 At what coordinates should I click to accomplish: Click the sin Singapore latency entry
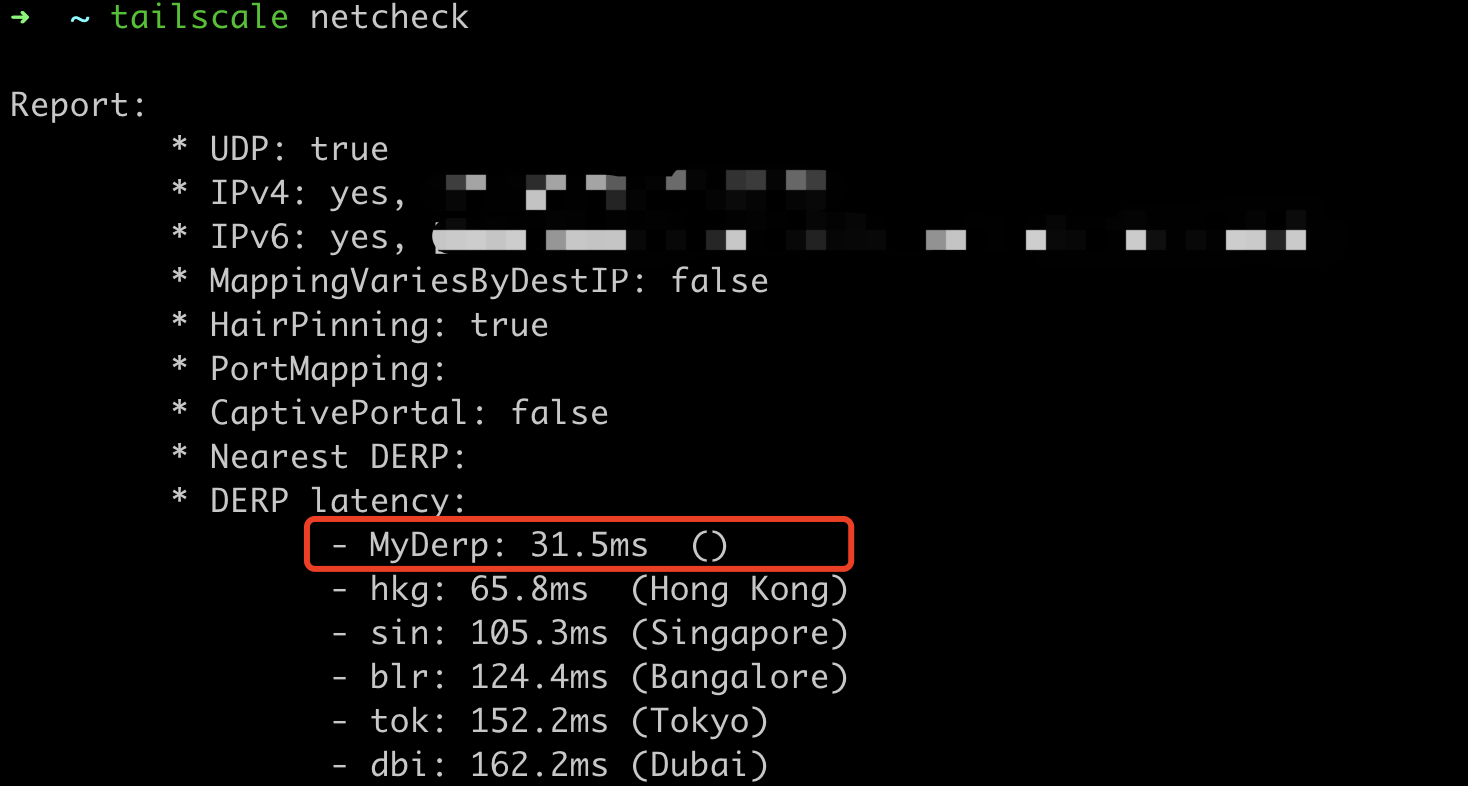[590, 633]
